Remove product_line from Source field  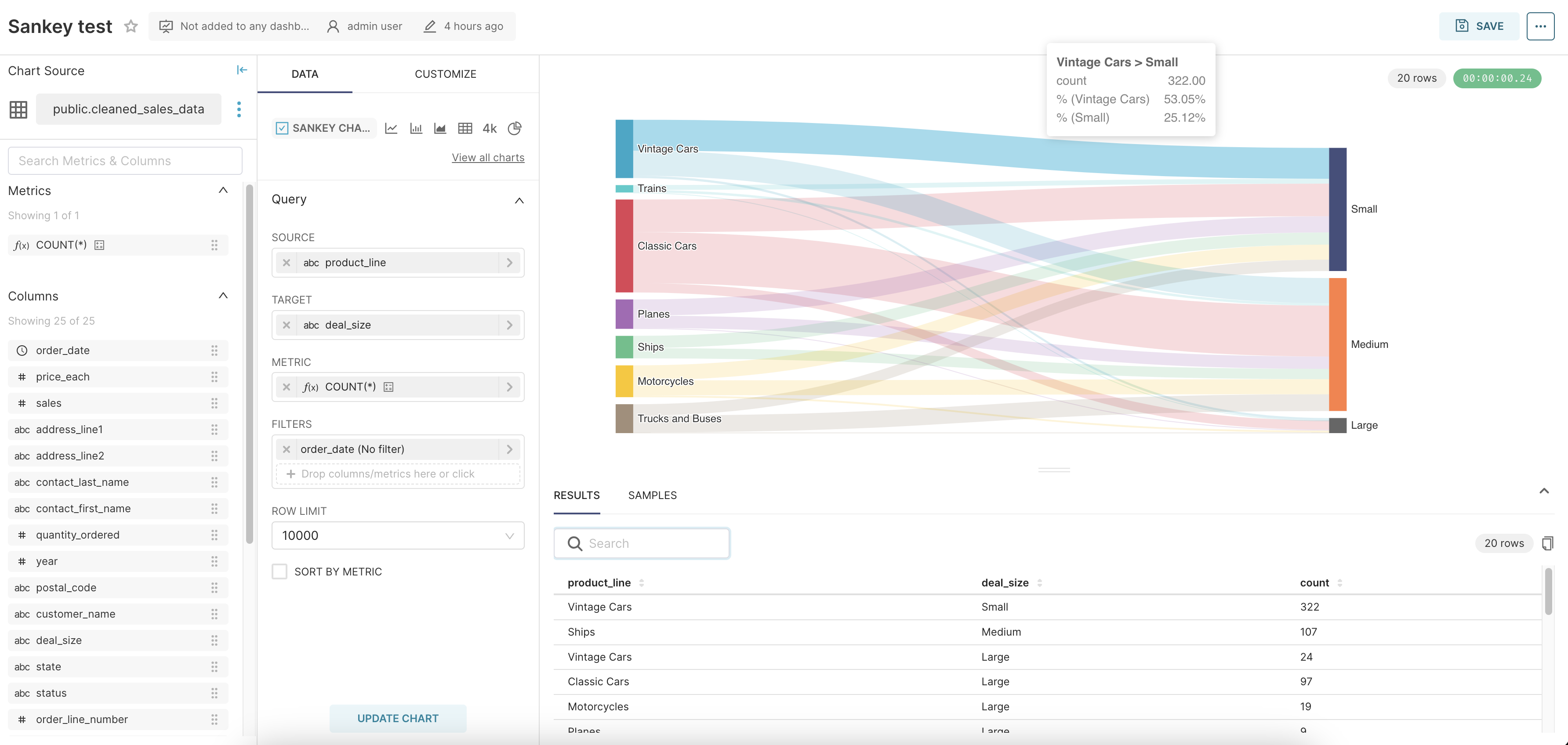pos(286,263)
